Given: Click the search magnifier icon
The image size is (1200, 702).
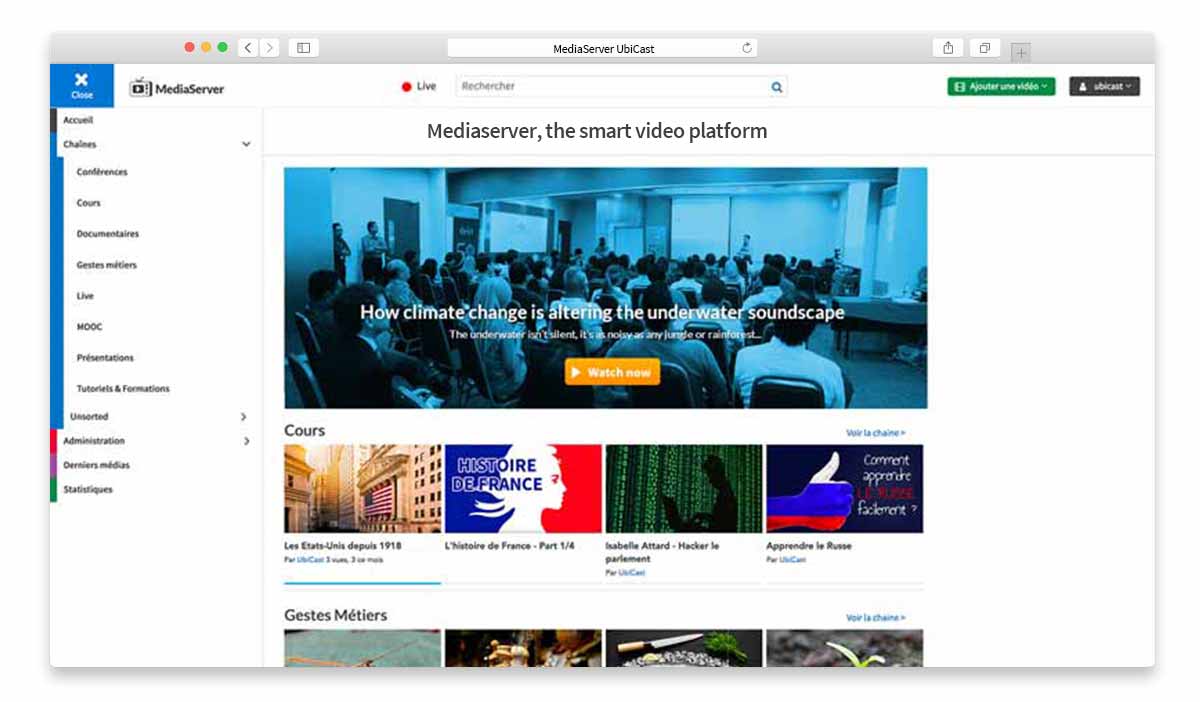Looking at the screenshot, I should pyautogui.click(x=777, y=87).
